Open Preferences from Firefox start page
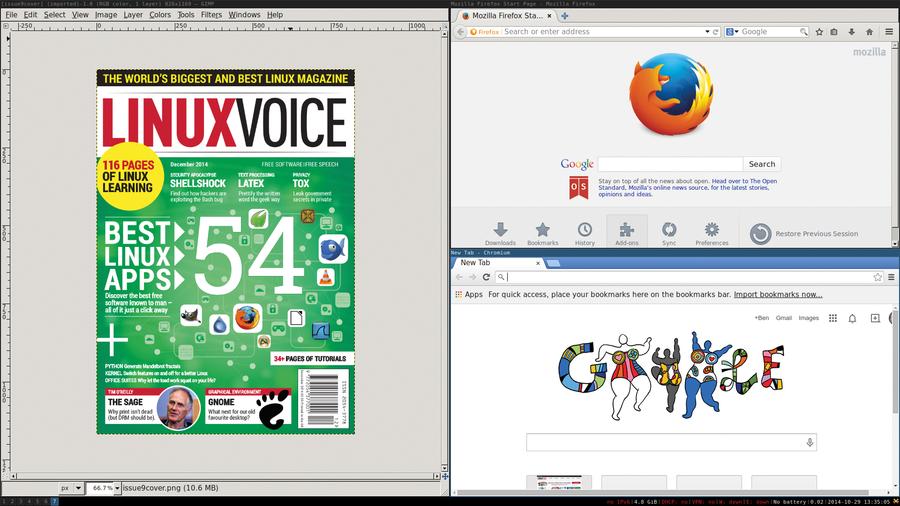The width and height of the screenshot is (900, 506). [712, 233]
